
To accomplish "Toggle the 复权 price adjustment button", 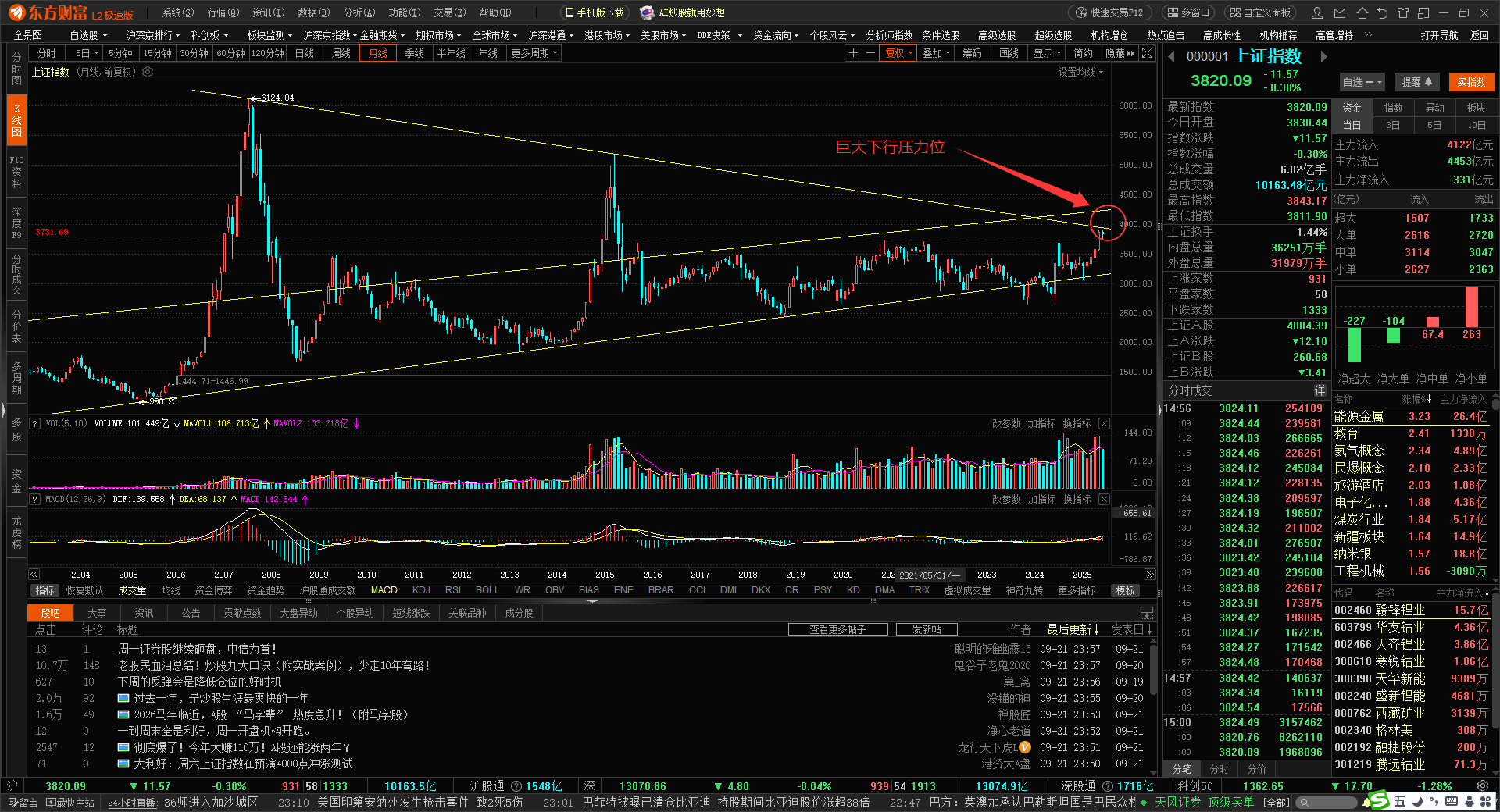I will [898, 53].
